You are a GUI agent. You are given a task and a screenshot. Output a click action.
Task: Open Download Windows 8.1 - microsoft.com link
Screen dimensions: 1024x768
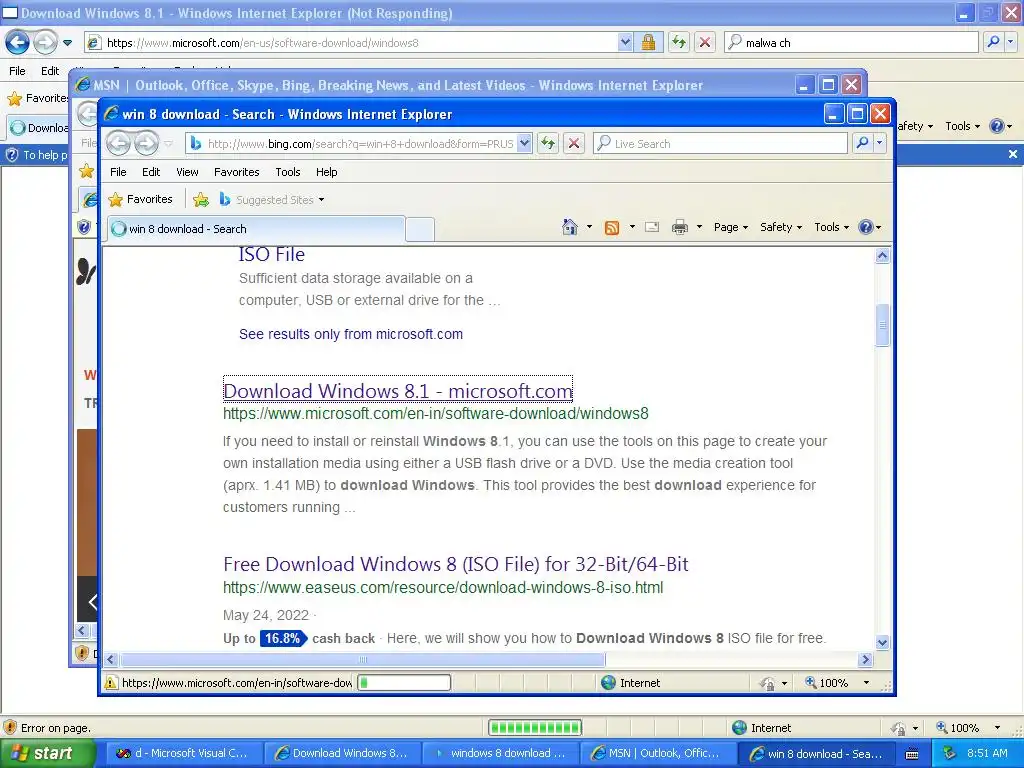(x=398, y=391)
